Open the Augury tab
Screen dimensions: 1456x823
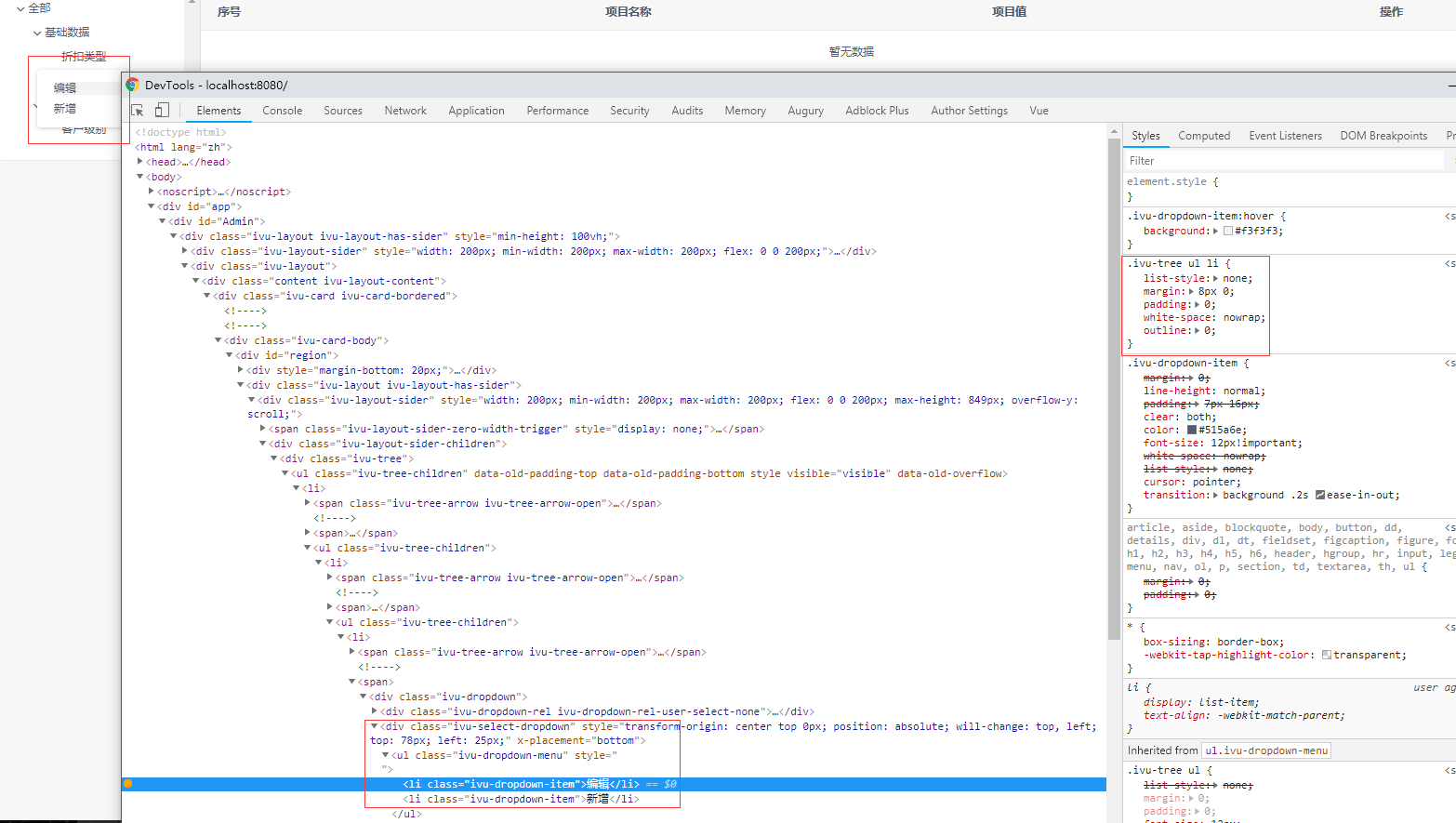coord(806,111)
